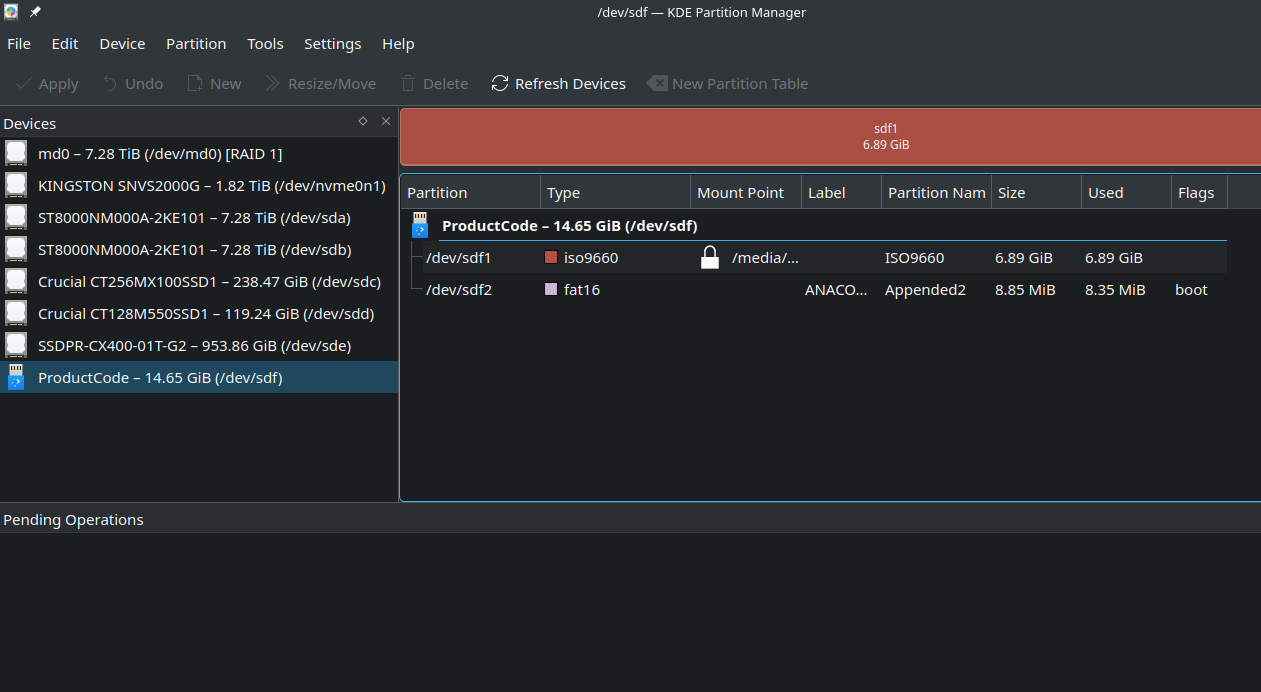
Task: Click the Appended2 partition name cell
Action: coord(925,289)
